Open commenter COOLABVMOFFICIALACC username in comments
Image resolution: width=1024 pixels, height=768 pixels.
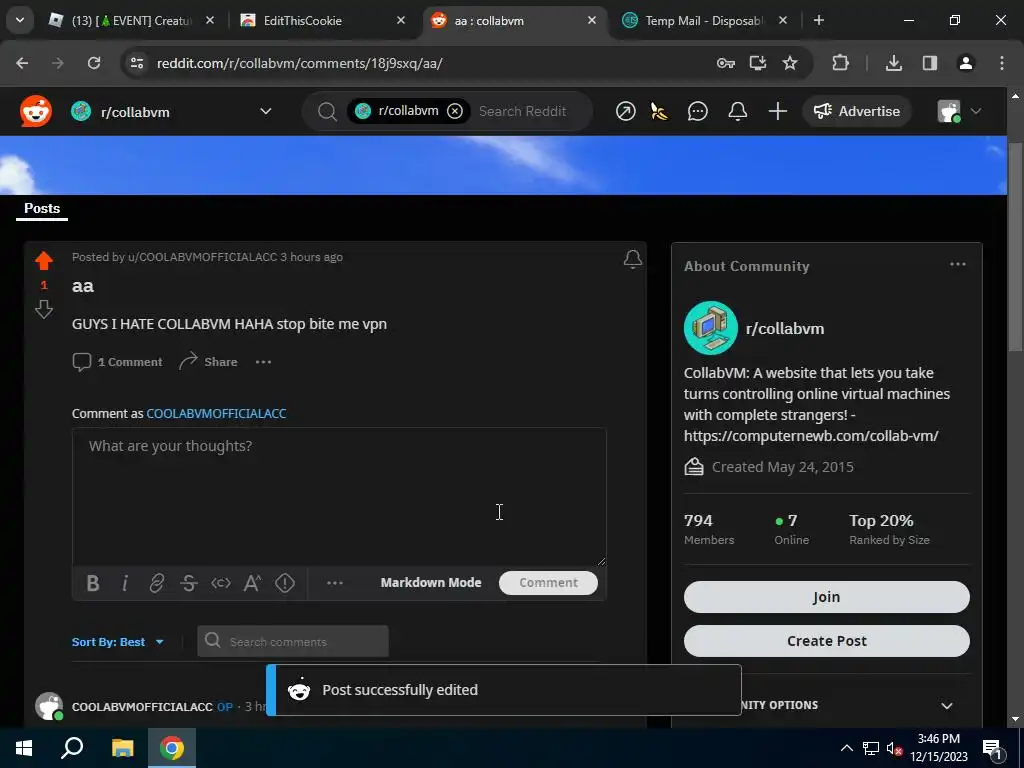(x=142, y=707)
